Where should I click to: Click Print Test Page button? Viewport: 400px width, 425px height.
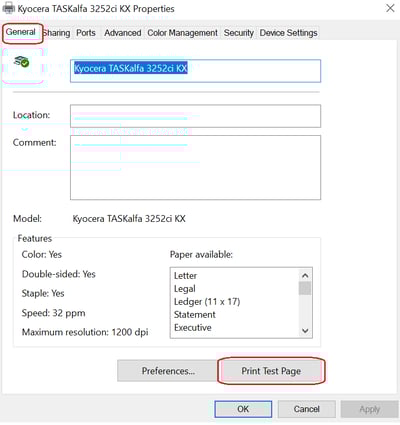coord(271,371)
